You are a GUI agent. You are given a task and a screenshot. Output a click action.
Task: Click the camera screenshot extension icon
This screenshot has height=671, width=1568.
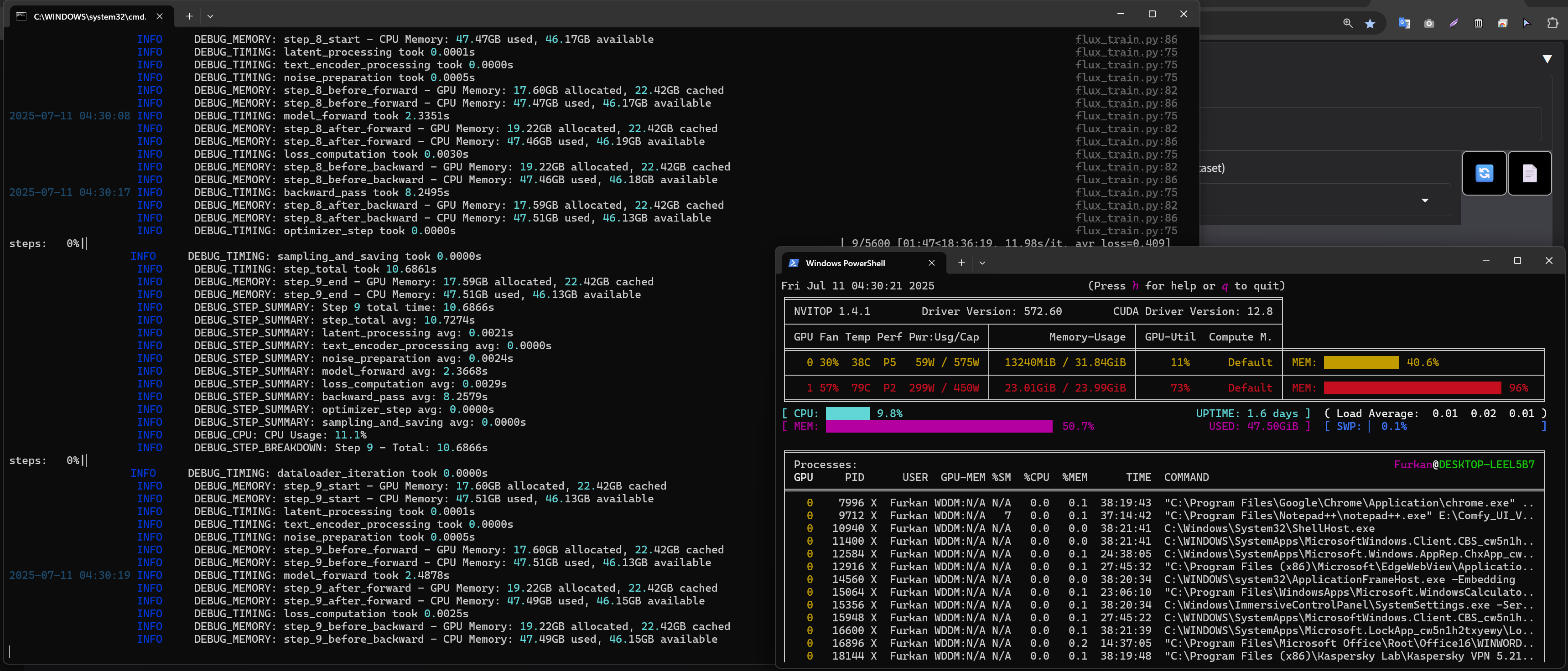tap(1428, 24)
